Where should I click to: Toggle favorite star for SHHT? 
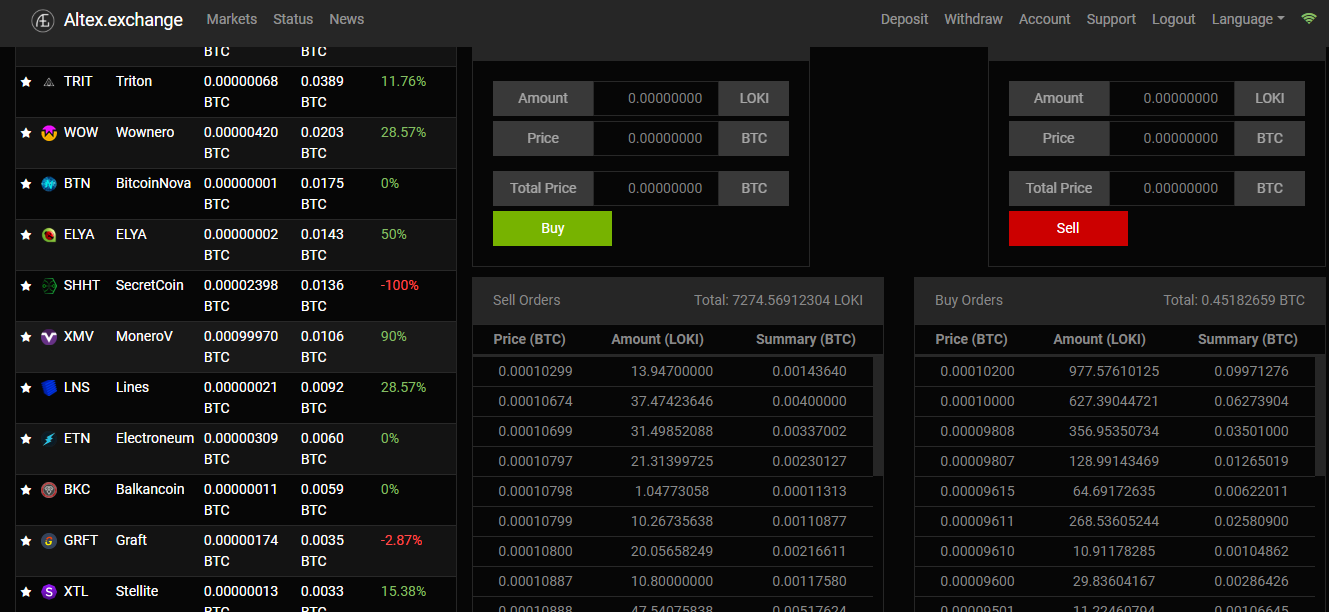[26, 286]
